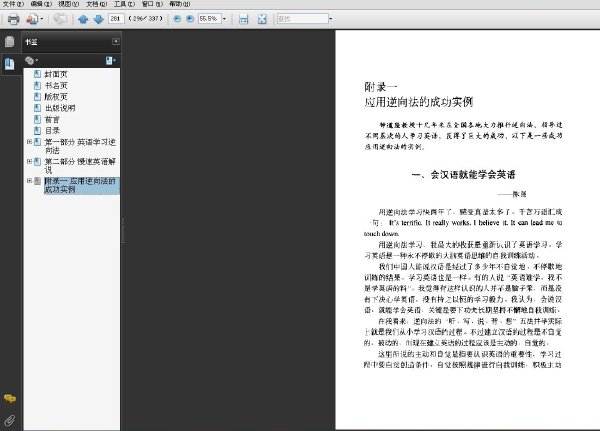600x431 pixels.
Task: Click the zoom out minus button
Action: tap(177, 18)
